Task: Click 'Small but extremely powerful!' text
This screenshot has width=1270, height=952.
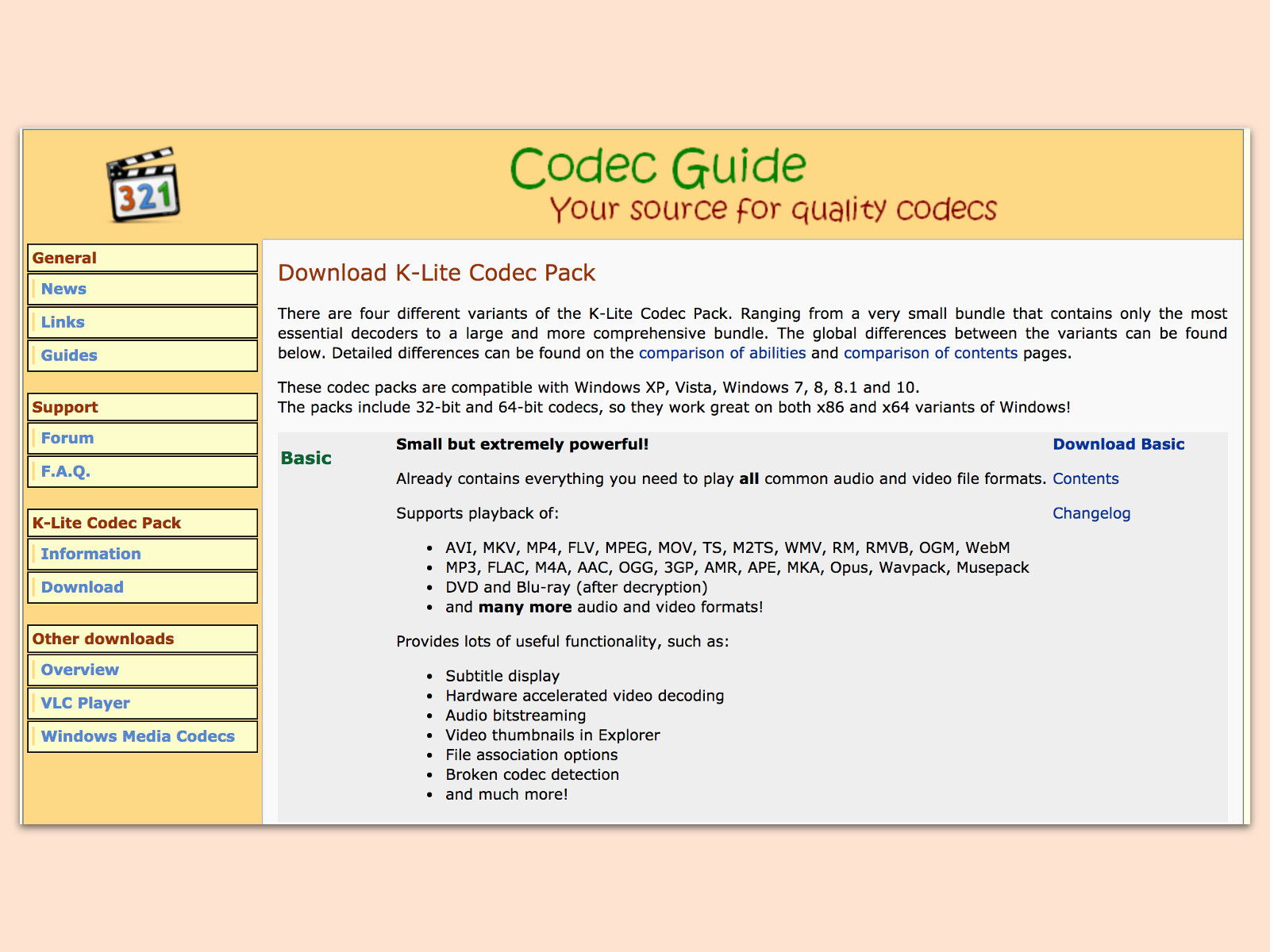Action: [x=522, y=444]
